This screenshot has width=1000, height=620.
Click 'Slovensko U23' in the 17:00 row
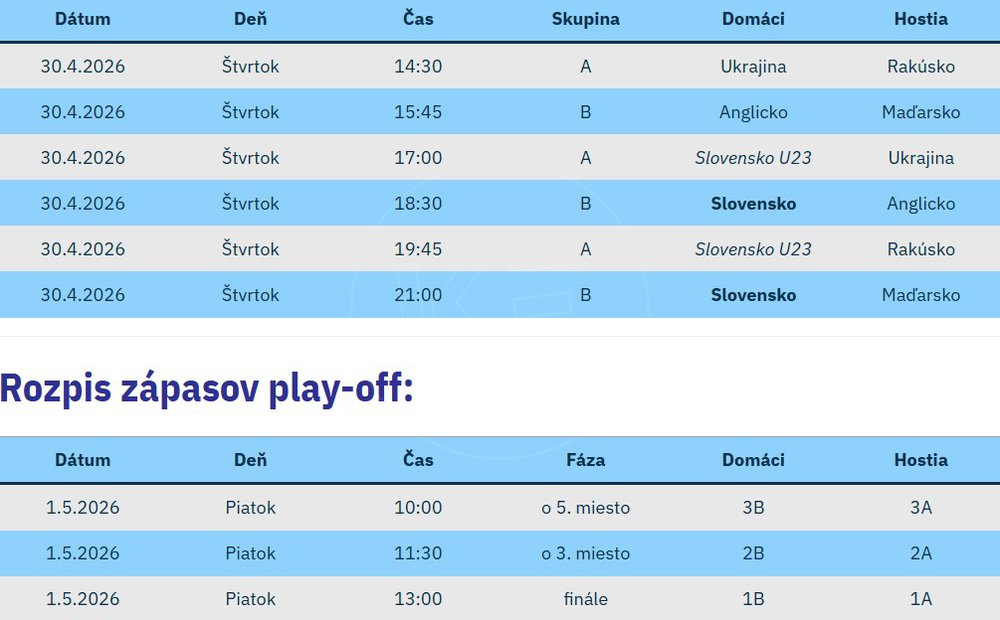point(753,158)
